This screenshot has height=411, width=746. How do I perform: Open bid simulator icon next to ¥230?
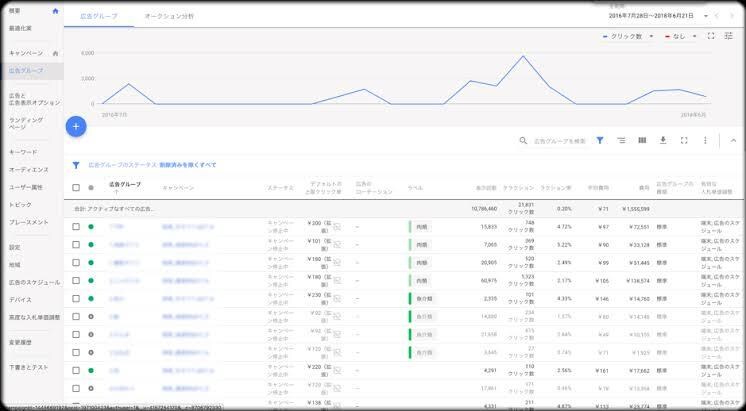(337, 299)
